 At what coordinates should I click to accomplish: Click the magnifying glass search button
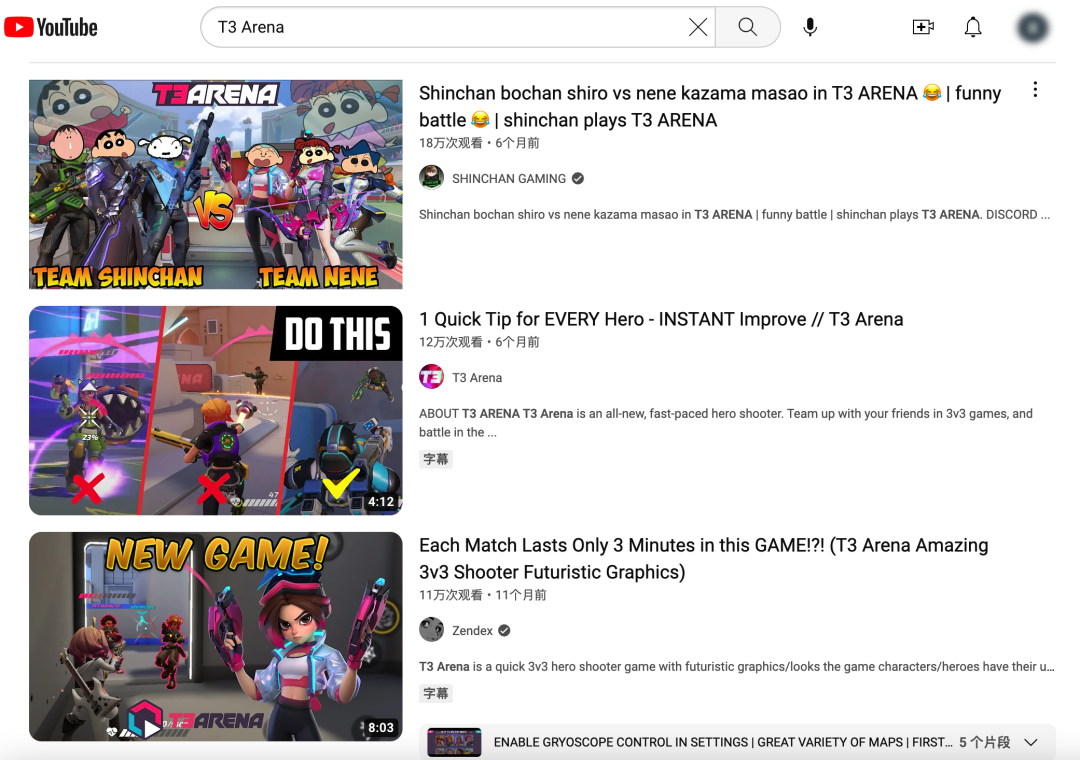point(747,27)
